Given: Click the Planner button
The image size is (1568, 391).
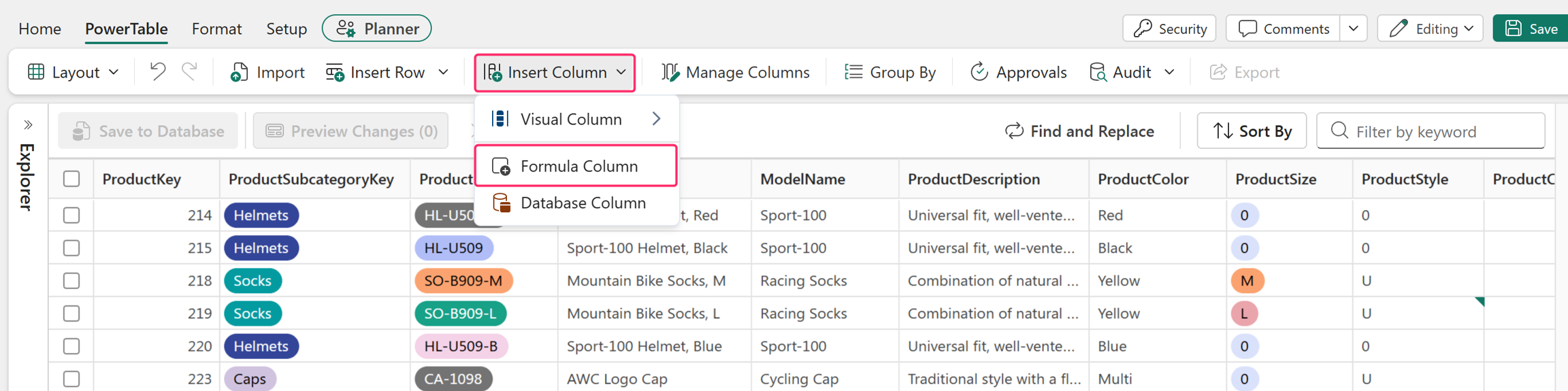Looking at the screenshot, I should coord(376,29).
